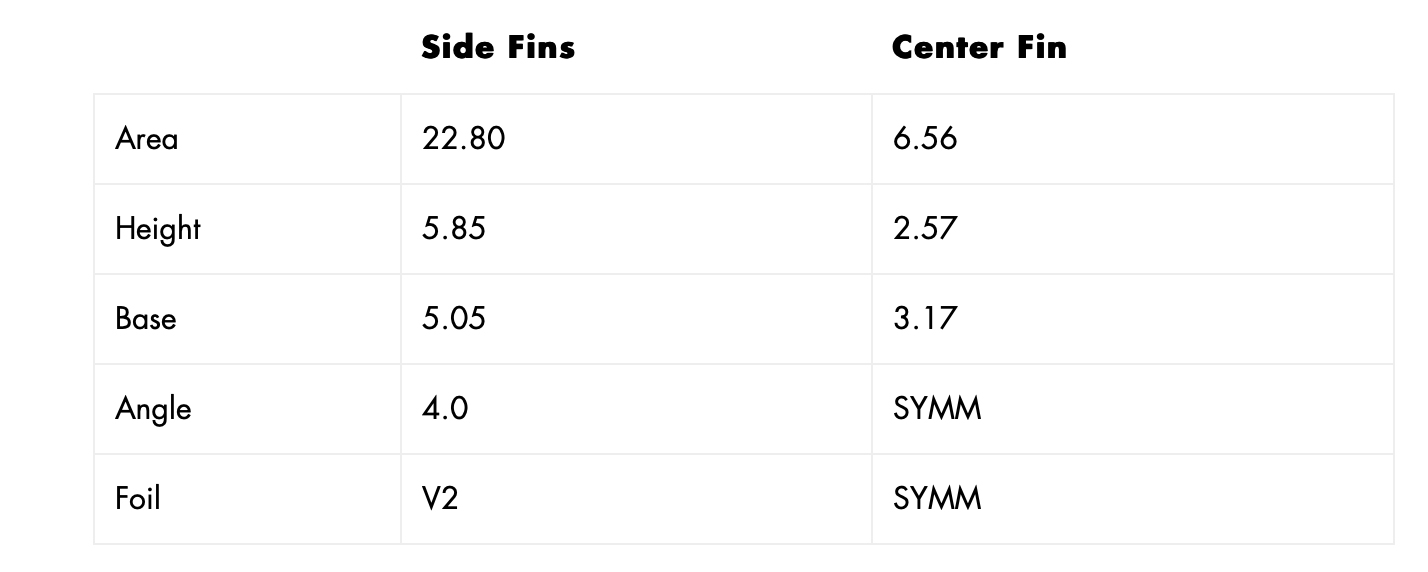Image resolution: width=1428 pixels, height=572 pixels.
Task: Click the Side Fins base value 5.05
Action: tap(454, 318)
